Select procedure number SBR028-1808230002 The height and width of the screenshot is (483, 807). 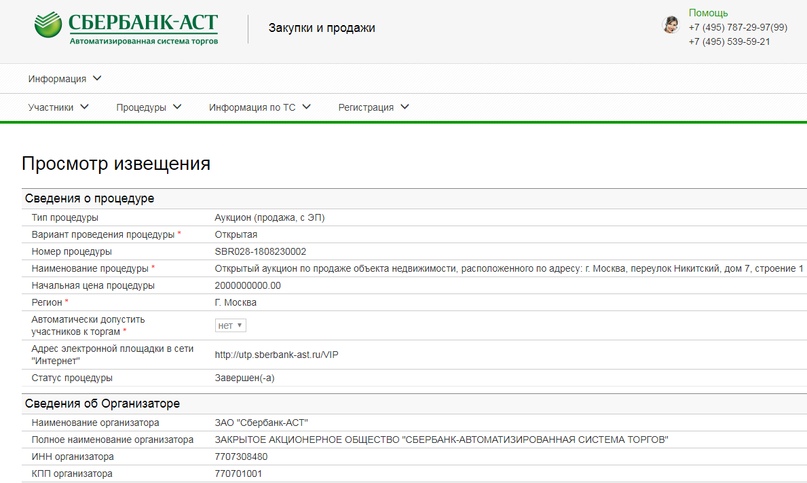[x=260, y=252]
